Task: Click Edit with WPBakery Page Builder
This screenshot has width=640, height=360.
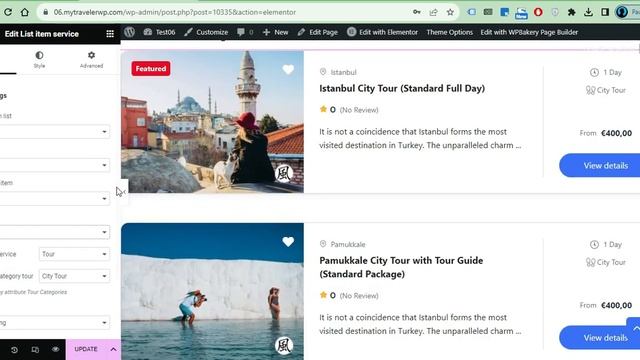Action: (x=529, y=32)
